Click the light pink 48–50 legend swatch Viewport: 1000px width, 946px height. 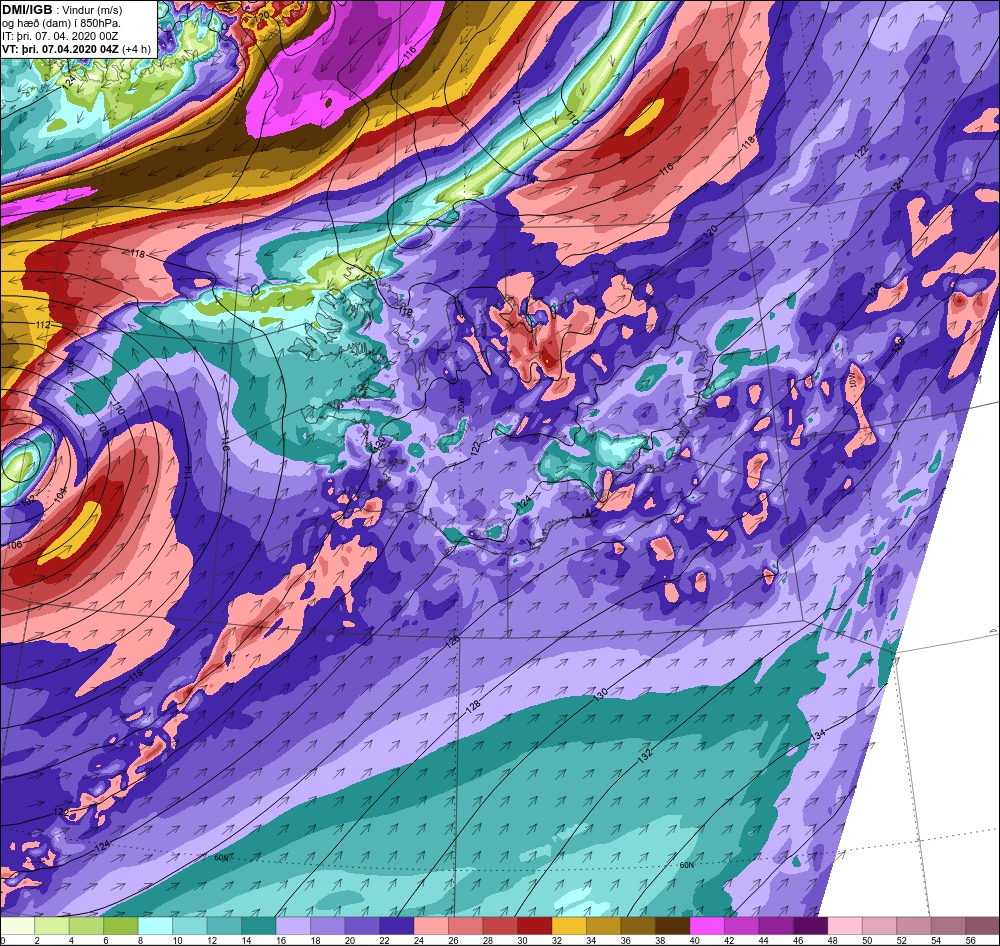[x=844, y=924]
